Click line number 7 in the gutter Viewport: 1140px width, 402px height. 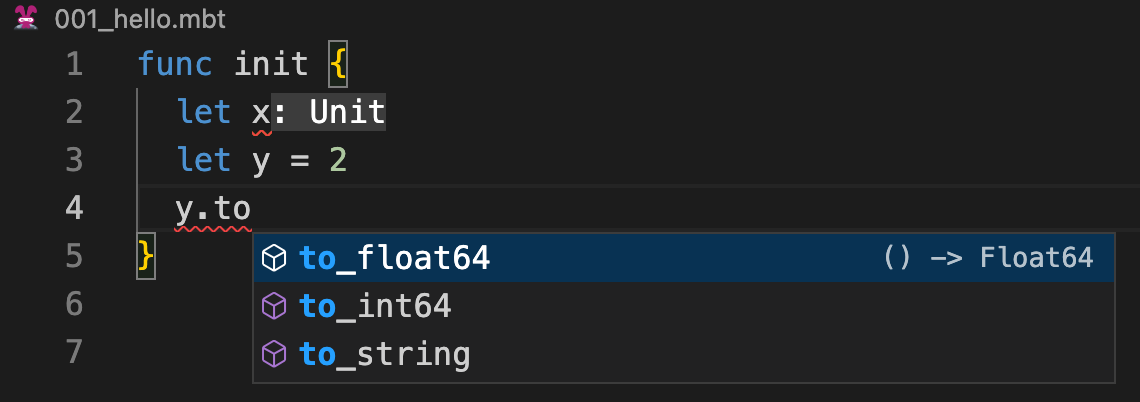[73, 352]
